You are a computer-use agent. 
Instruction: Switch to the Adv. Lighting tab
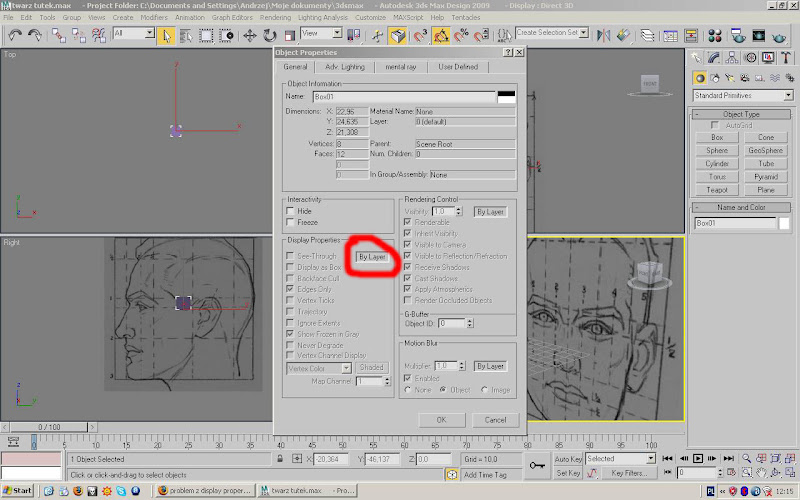(346, 67)
